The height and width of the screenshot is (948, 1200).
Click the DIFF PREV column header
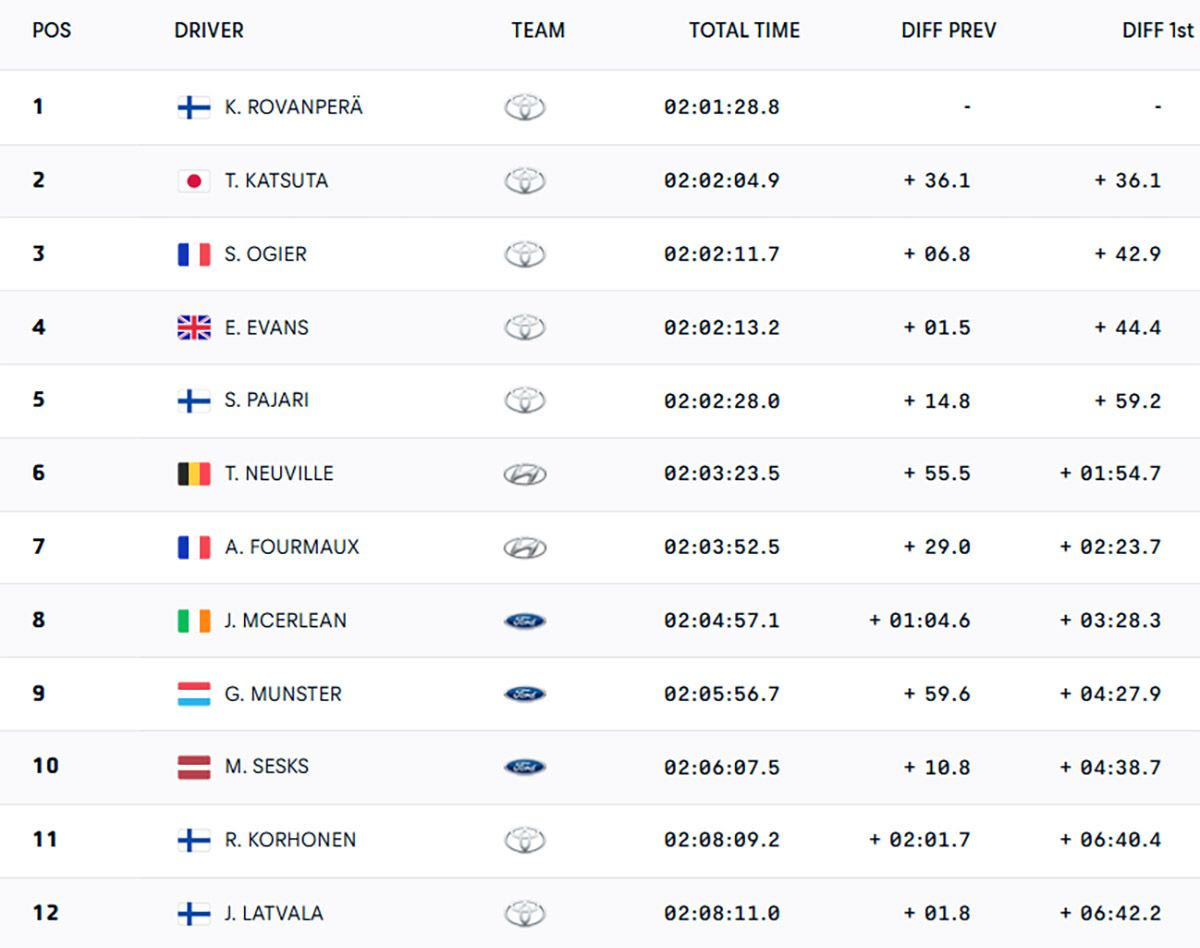[948, 30]
